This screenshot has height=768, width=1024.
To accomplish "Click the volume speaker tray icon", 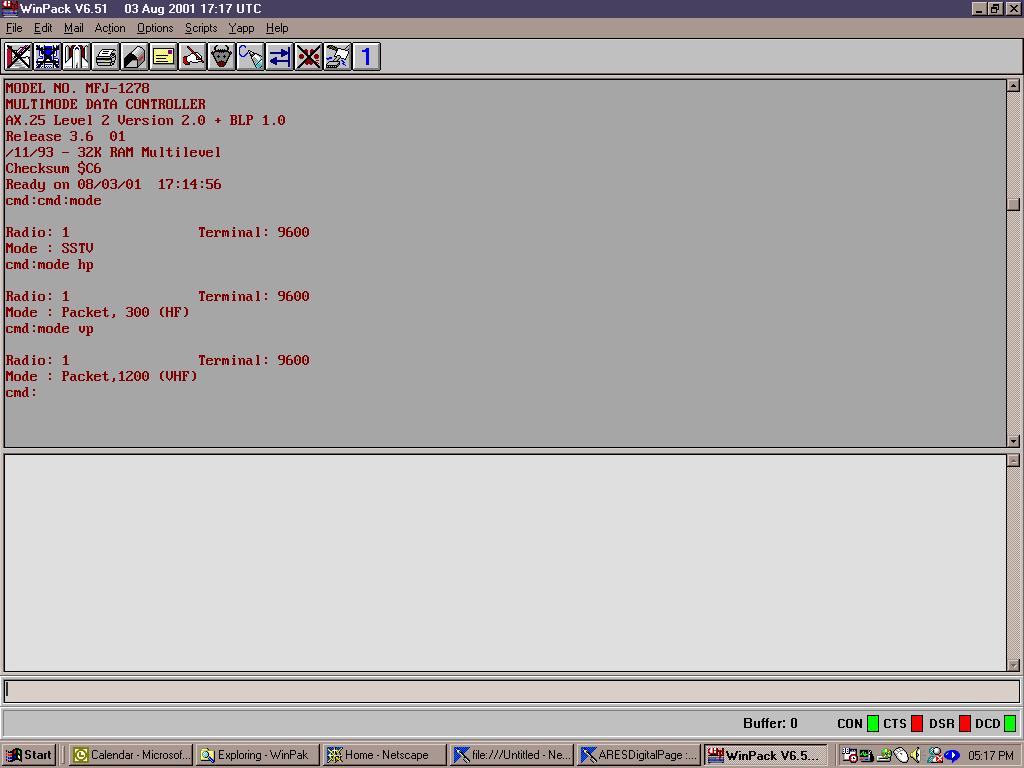I will 916,755.
